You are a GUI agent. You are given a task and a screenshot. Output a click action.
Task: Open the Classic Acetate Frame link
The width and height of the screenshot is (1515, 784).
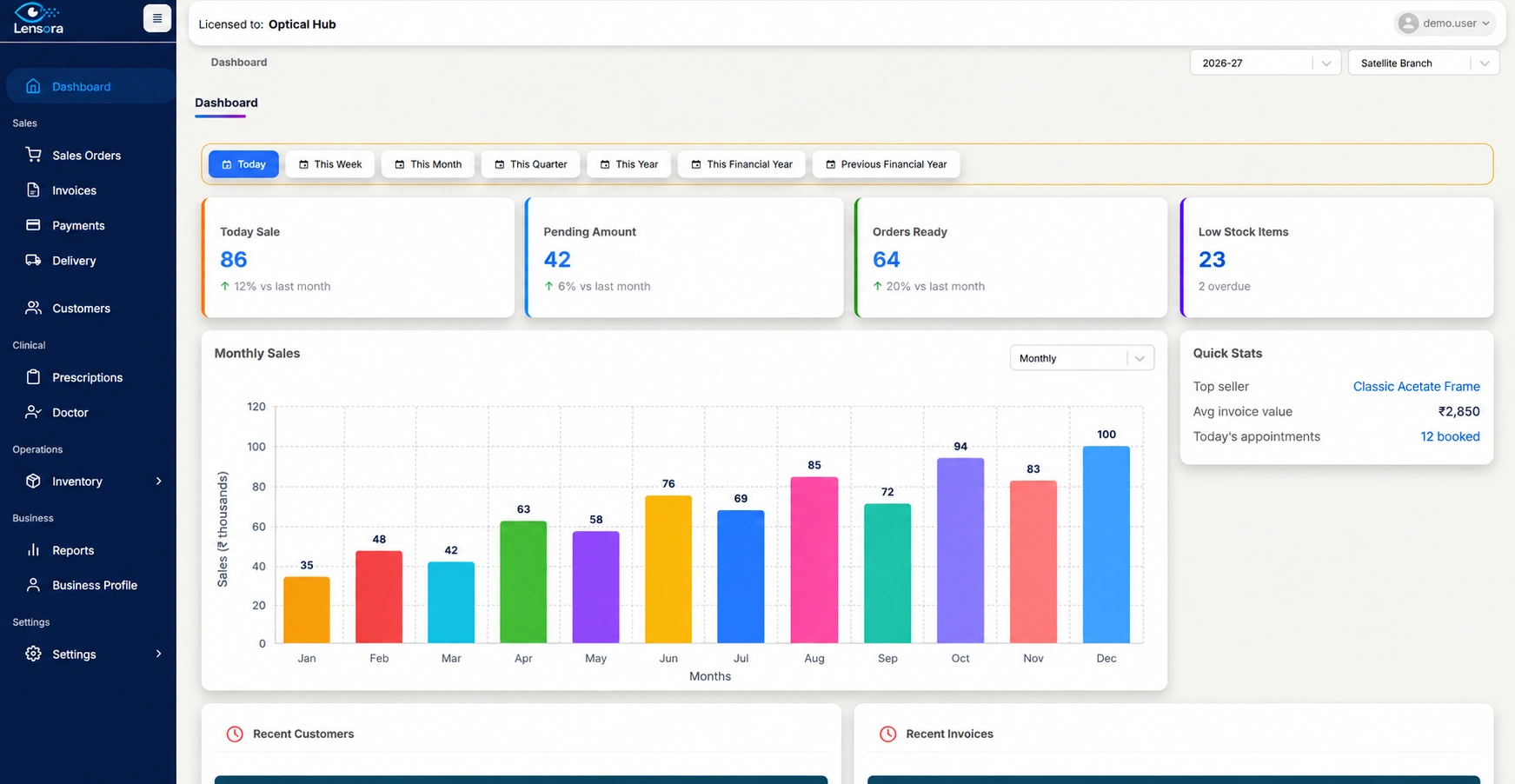click(1416, 386)
